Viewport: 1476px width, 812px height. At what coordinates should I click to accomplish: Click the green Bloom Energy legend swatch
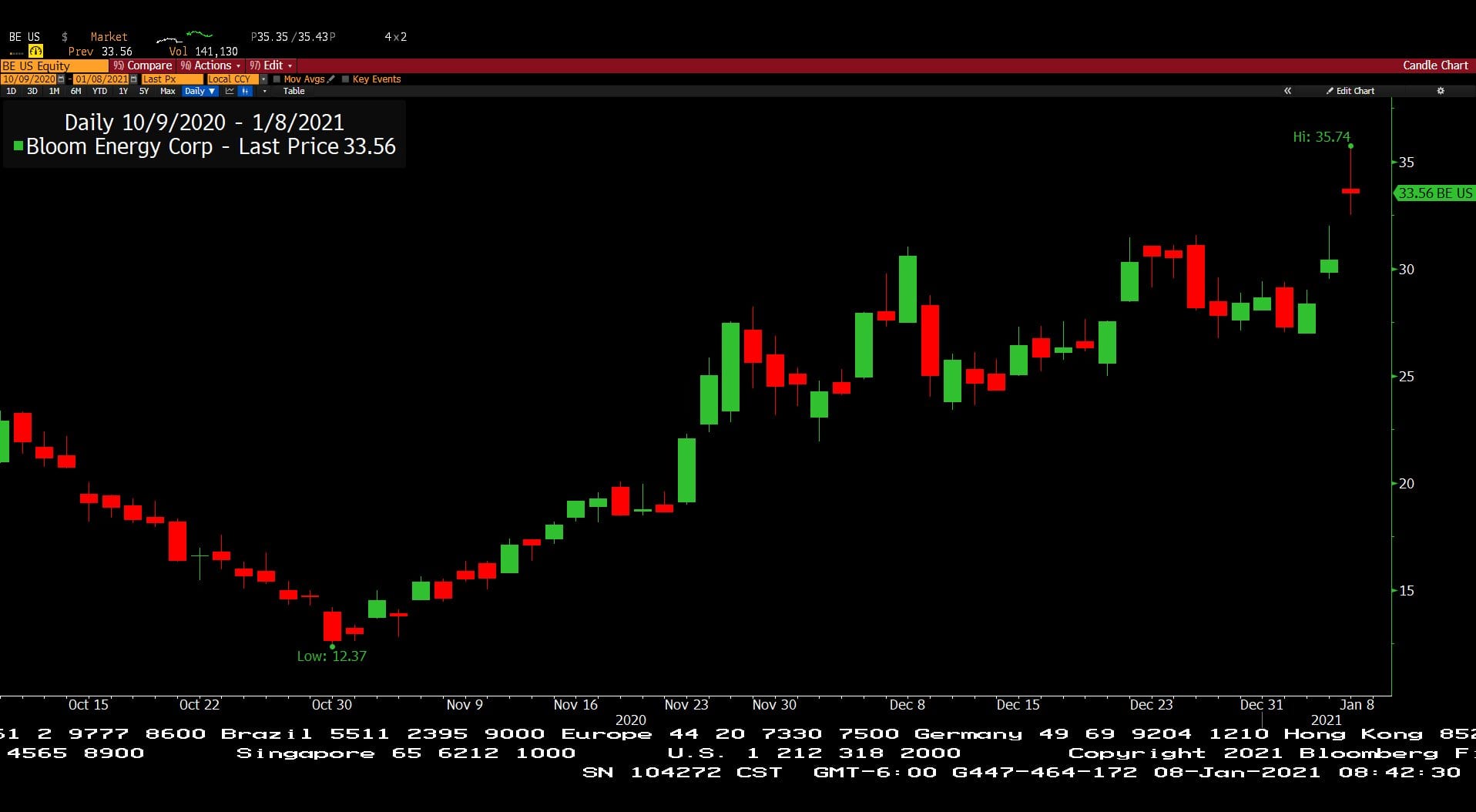tap(18, 146)
